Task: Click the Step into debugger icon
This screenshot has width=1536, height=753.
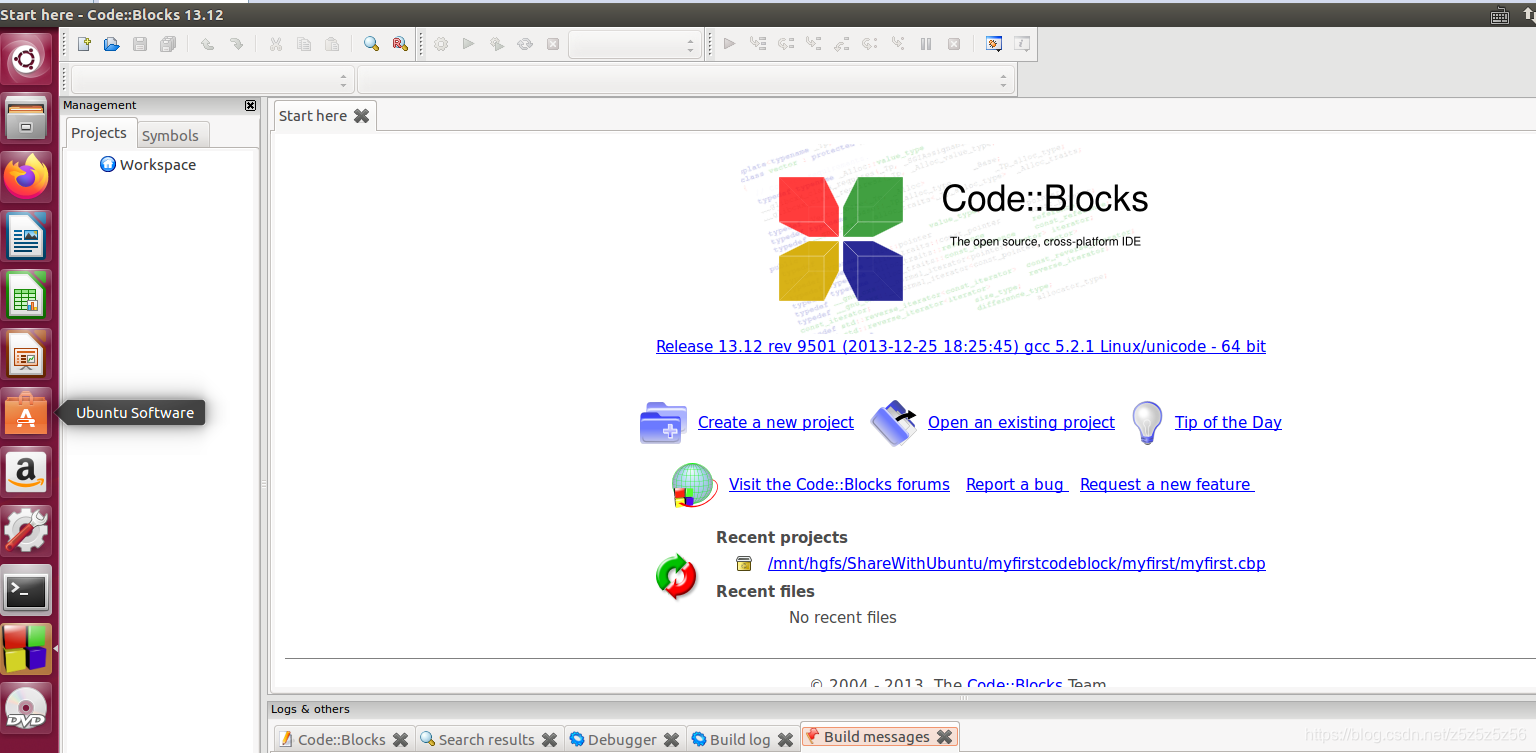Action: (813, 44)
